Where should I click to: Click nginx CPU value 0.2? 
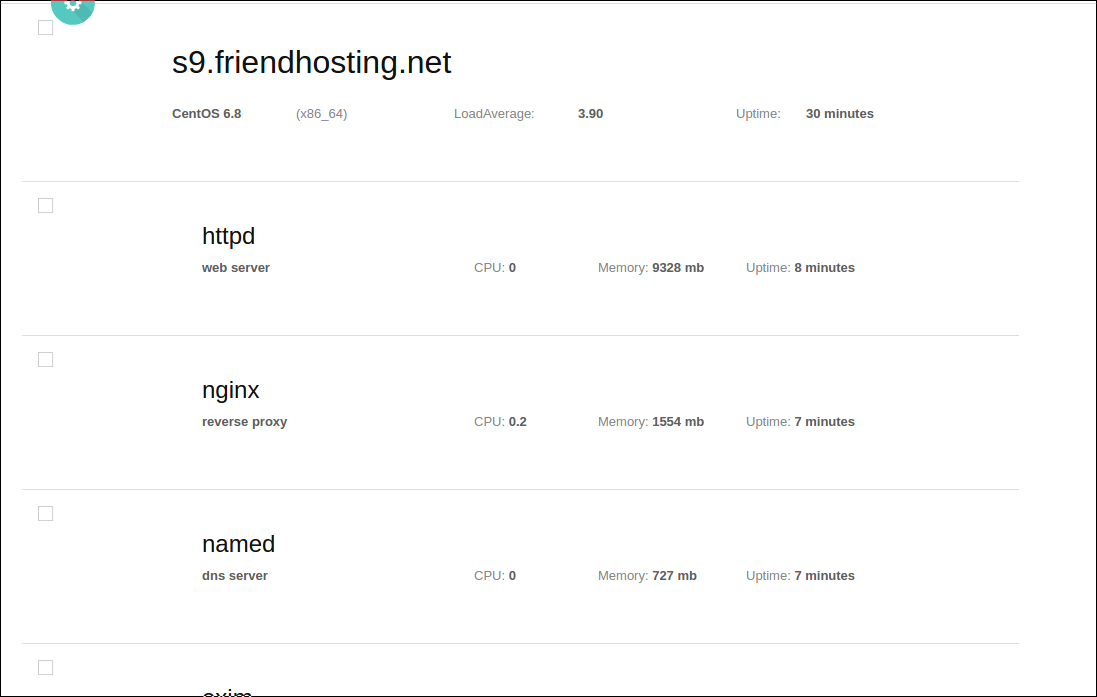click(518, 421)
